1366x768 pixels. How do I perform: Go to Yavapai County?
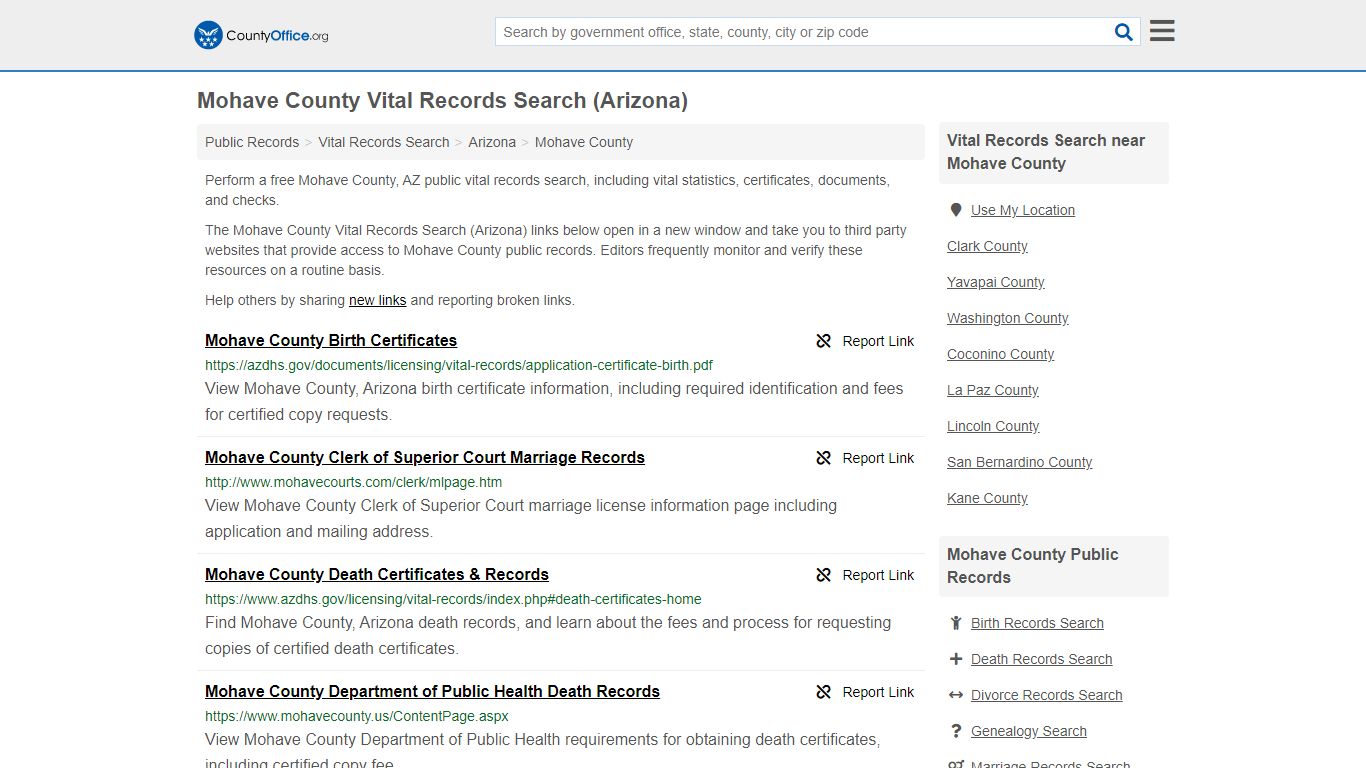(x=996, y=282)
